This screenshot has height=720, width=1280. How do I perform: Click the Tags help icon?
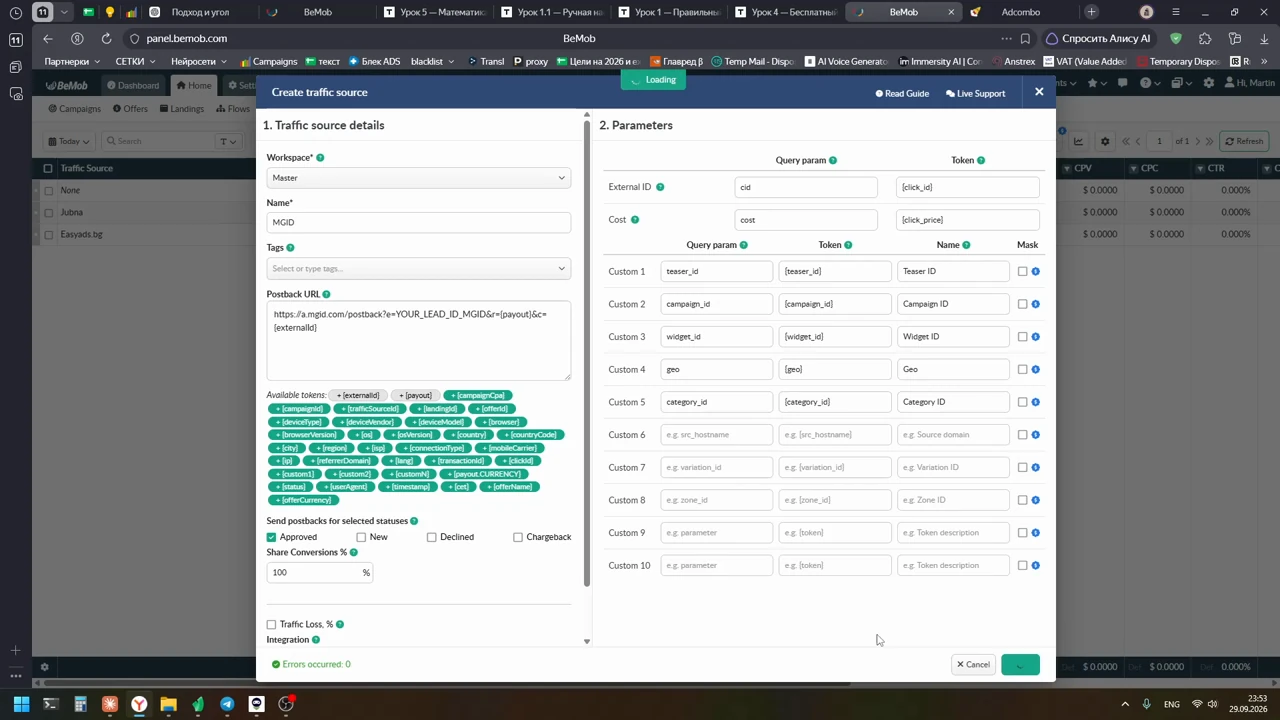coord(291,248)
